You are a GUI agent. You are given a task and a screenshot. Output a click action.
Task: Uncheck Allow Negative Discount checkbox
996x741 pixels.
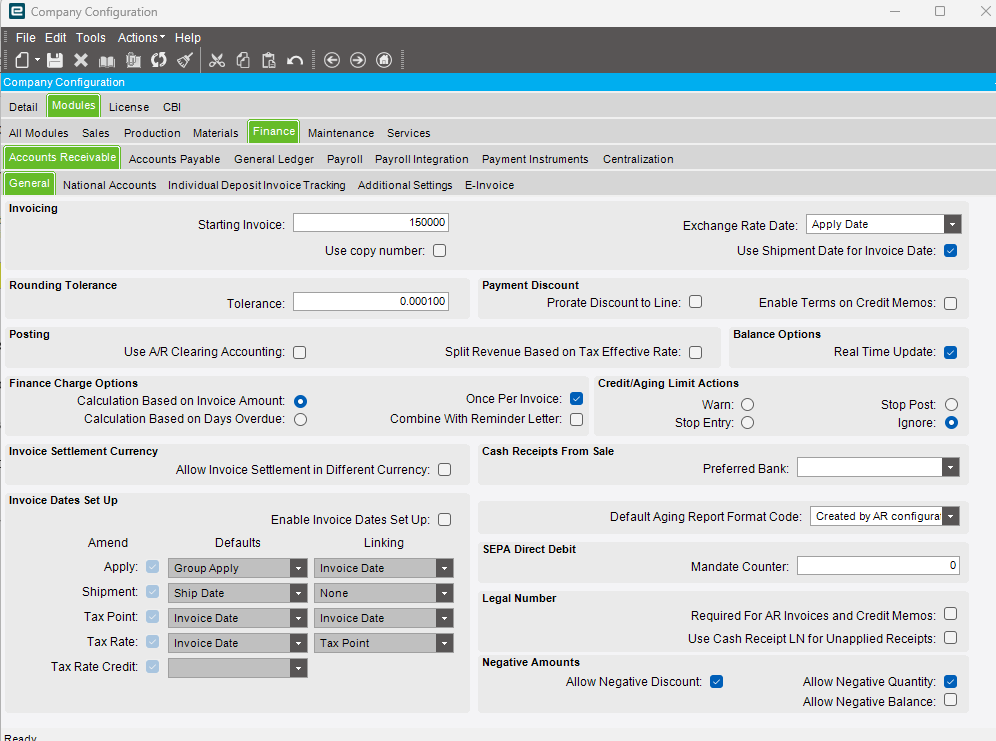[717, 682]
